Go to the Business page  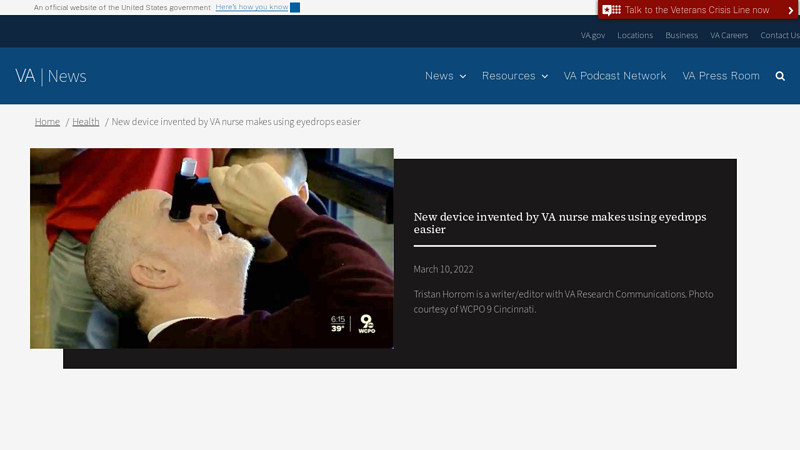point(681,35)
